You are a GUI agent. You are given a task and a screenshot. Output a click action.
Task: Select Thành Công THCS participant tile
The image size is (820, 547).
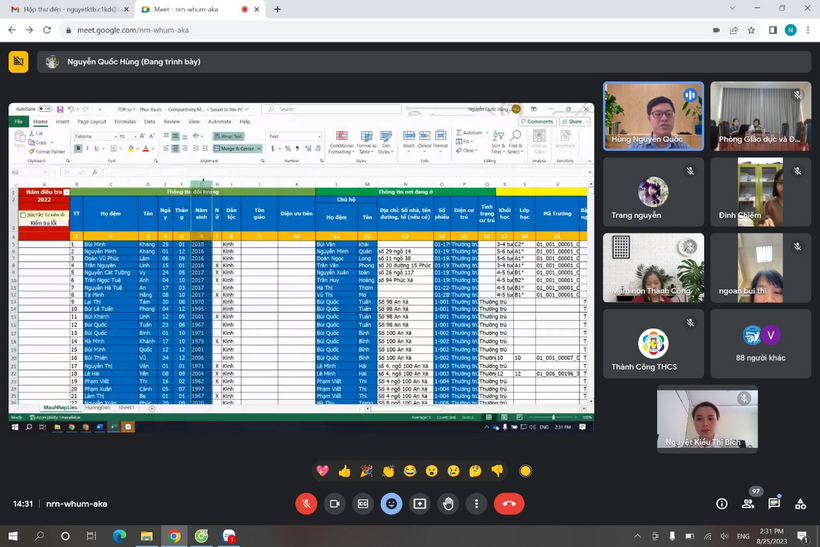(653, 344)
